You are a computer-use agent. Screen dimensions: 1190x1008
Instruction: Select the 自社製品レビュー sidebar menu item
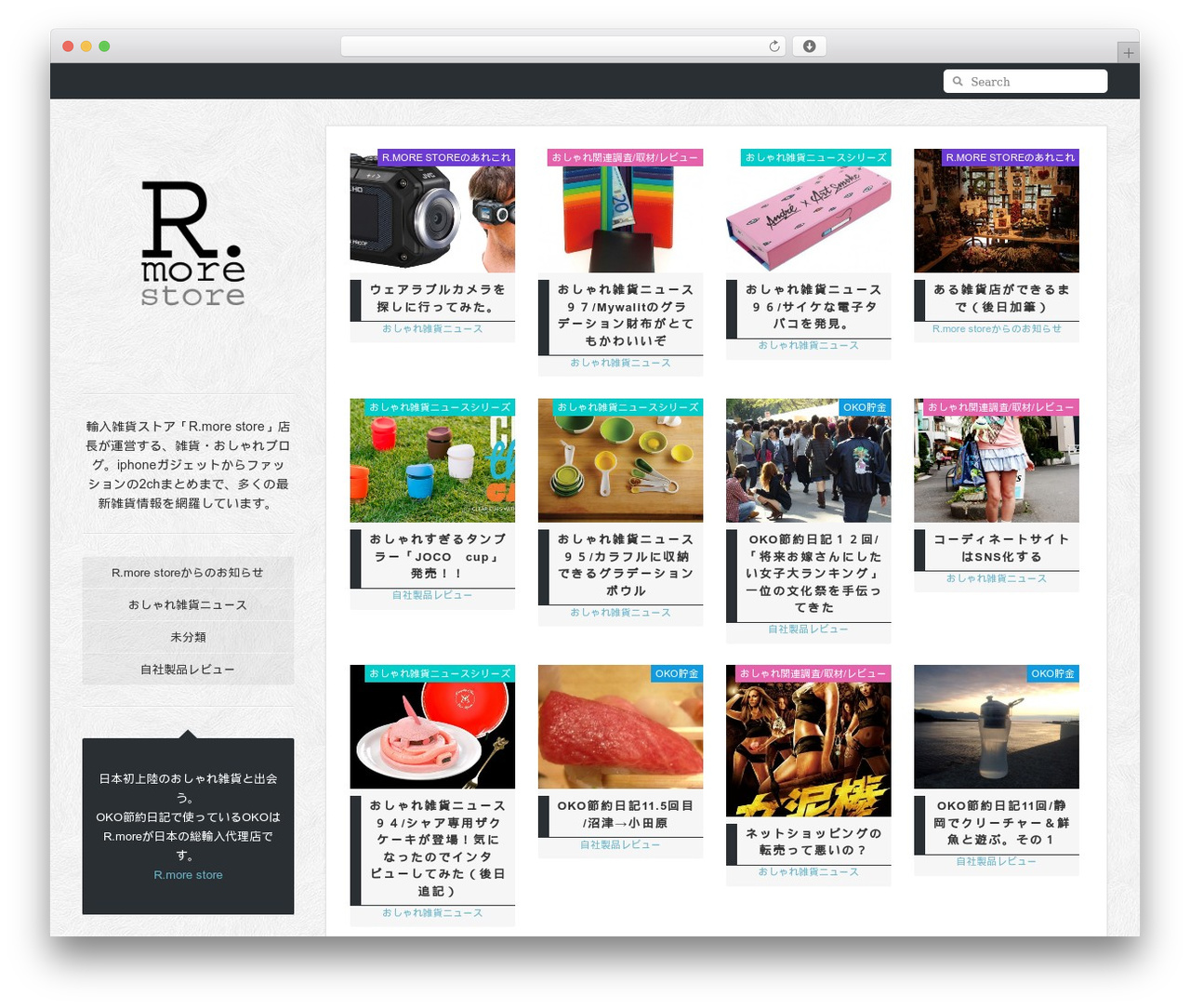click(188, 670)
